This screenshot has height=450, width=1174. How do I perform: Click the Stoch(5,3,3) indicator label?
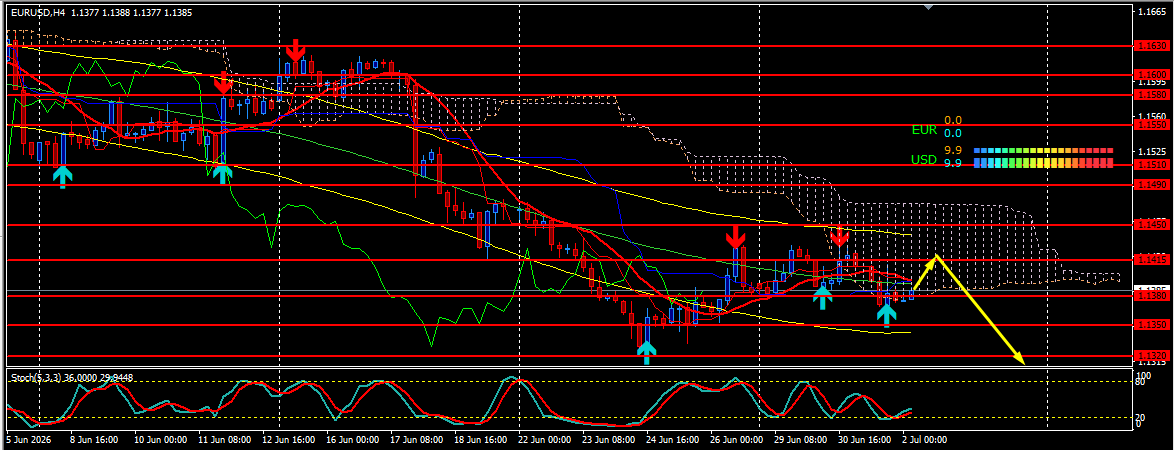click(x=71, y=377)
